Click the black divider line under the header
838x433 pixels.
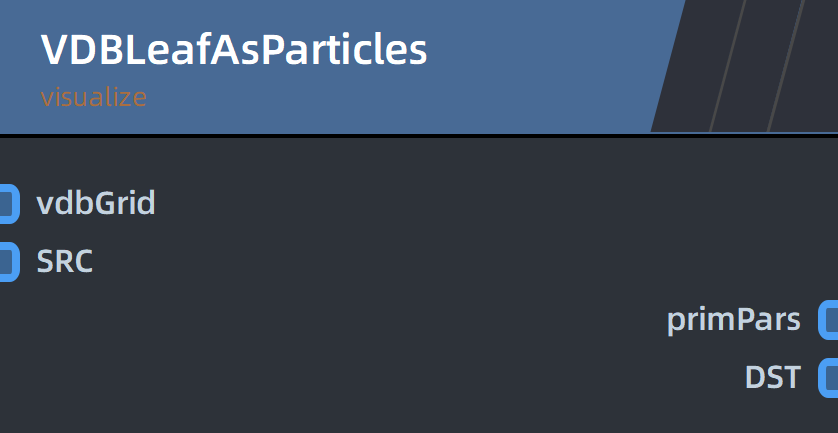(x=419, y=136)
